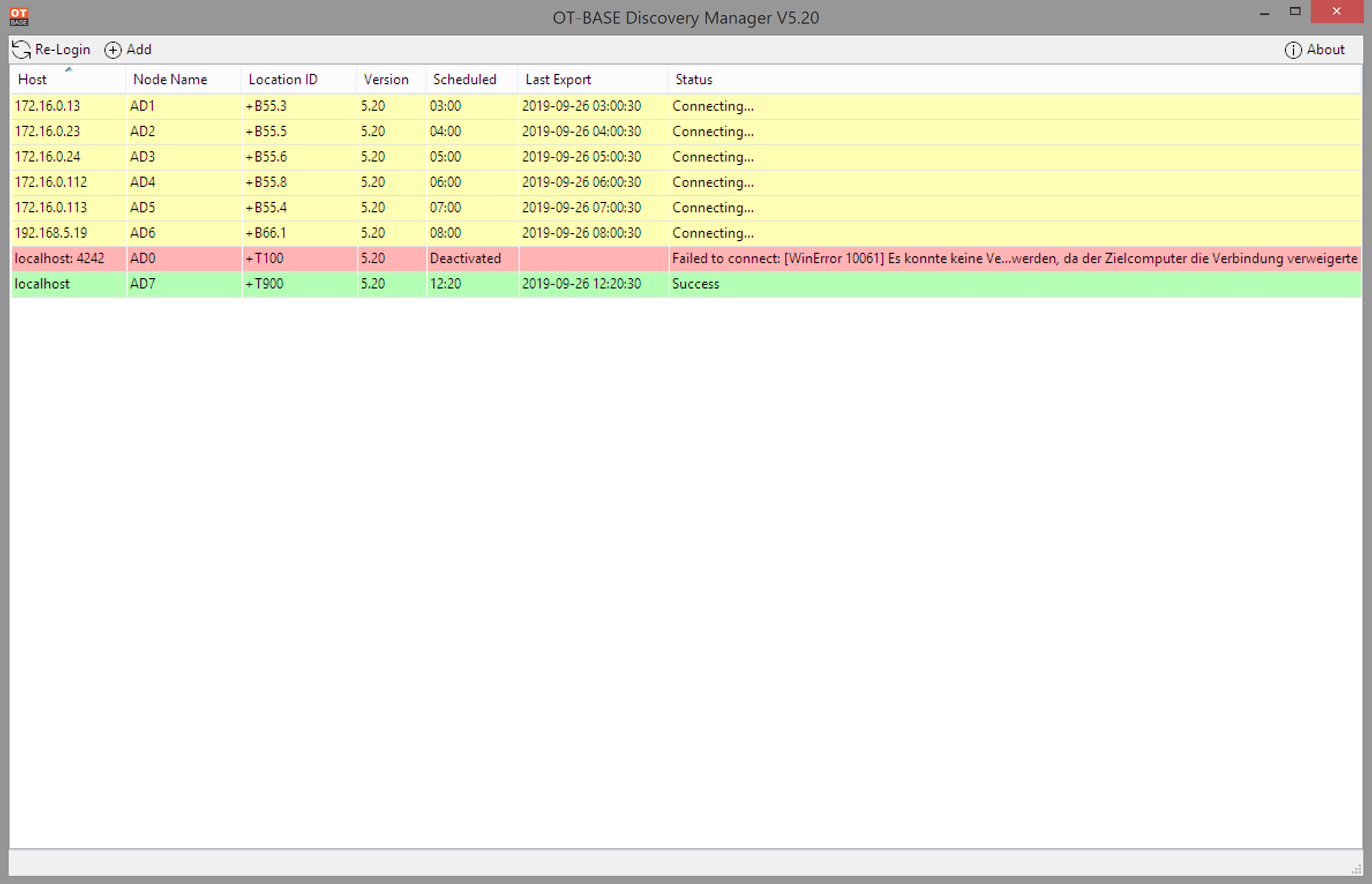Click last export 2019-09-26 06:00:30
Image resolution: width=1372 pixels, height=884 pixels.
pos(582,182)
